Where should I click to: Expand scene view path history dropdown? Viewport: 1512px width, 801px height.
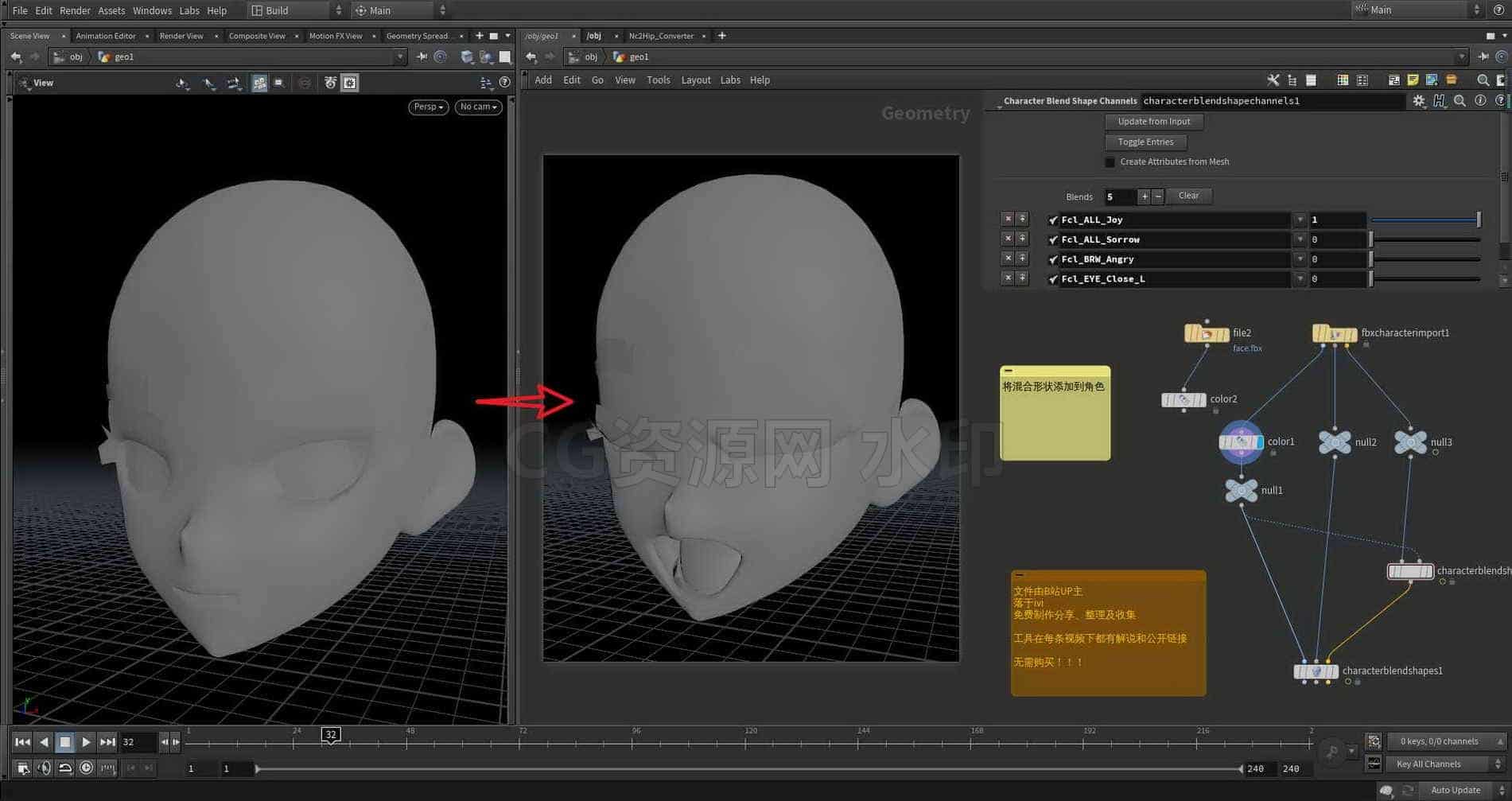coord(400,57)
